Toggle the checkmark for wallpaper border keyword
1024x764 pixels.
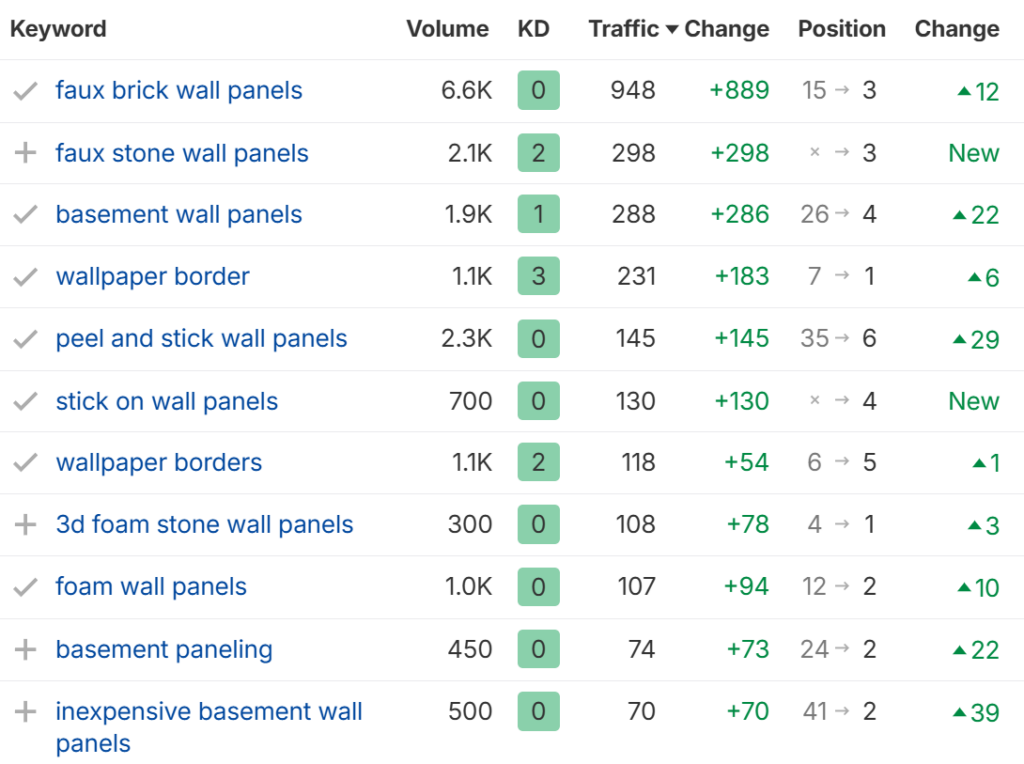(x=25, y=277)
